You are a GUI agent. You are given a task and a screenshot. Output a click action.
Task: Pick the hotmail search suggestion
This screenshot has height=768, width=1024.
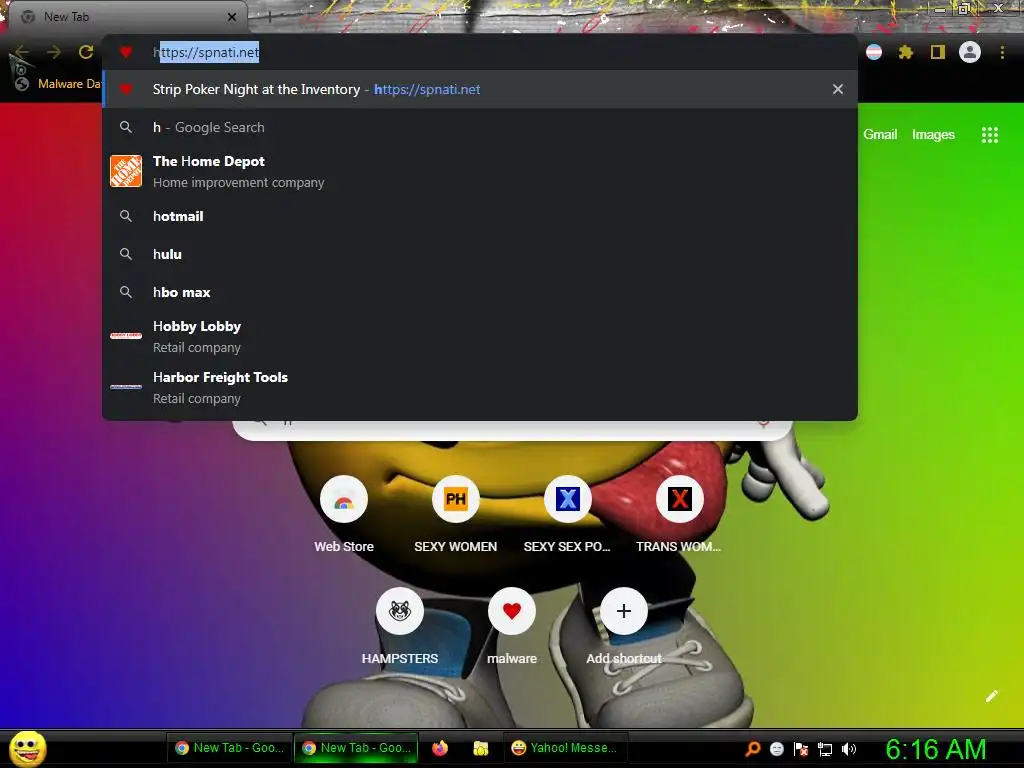(x=480, y=216)
